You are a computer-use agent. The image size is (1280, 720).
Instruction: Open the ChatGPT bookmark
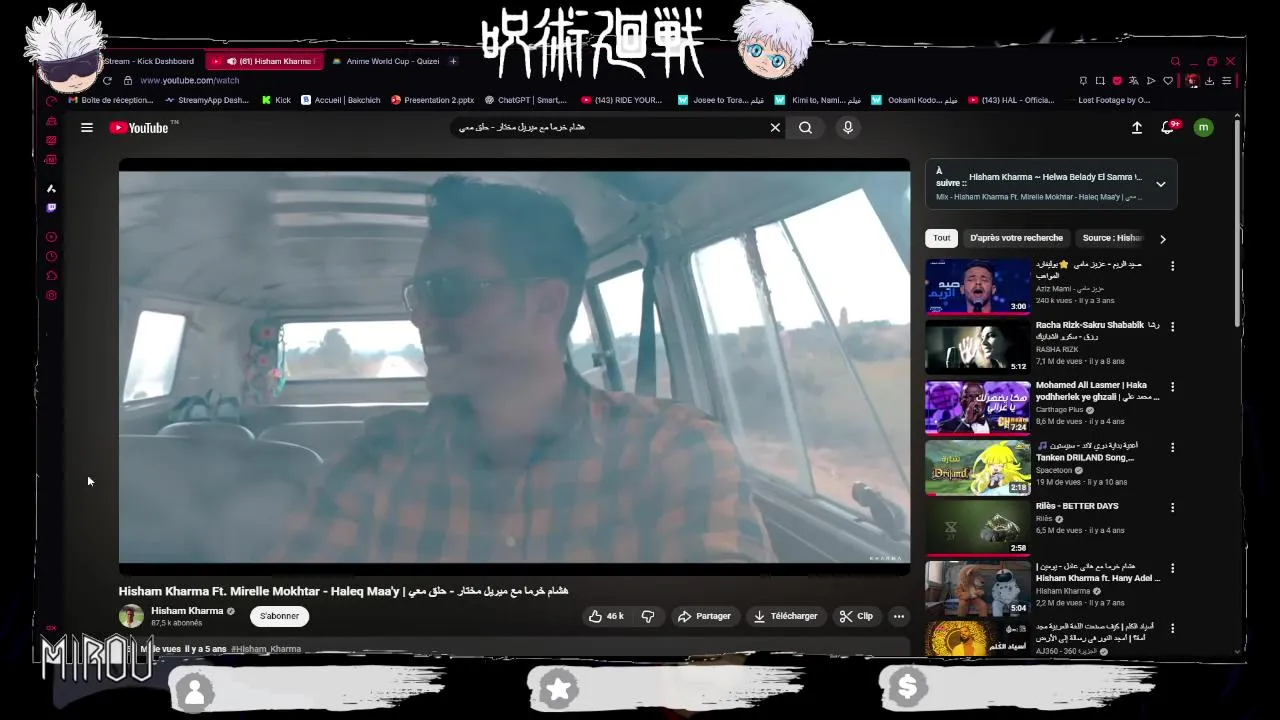coord(526,100)
